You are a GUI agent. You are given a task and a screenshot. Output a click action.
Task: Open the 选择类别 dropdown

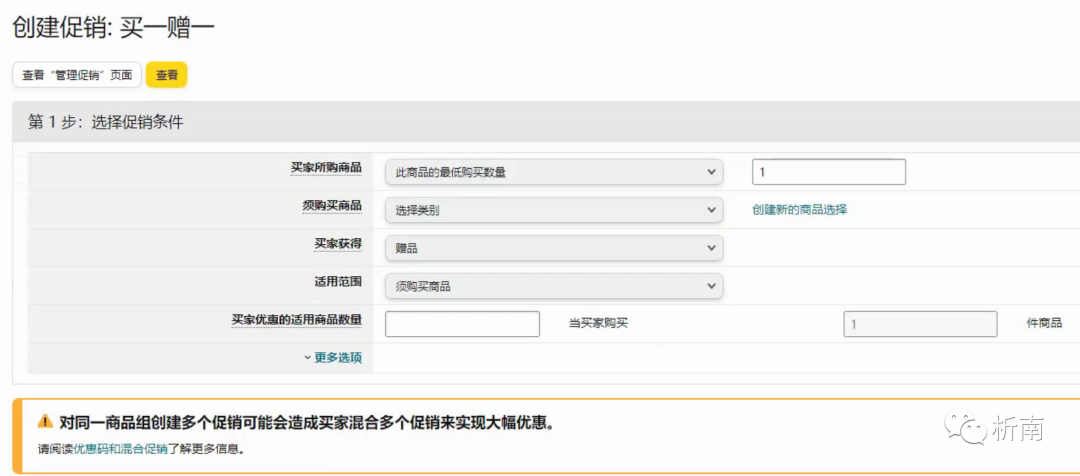[554, 210]
